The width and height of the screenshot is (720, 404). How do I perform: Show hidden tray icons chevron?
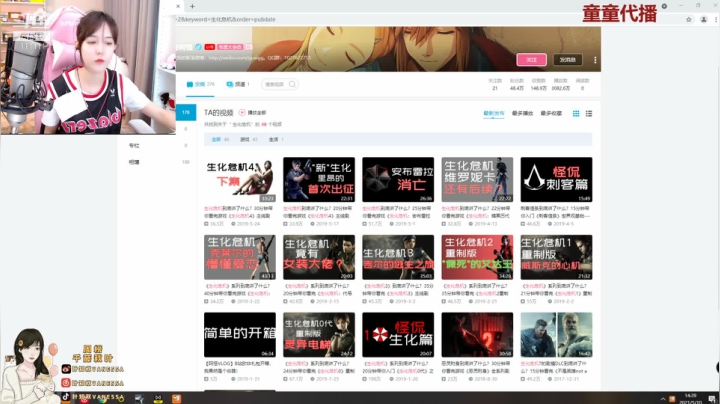(x=663, y=399)
